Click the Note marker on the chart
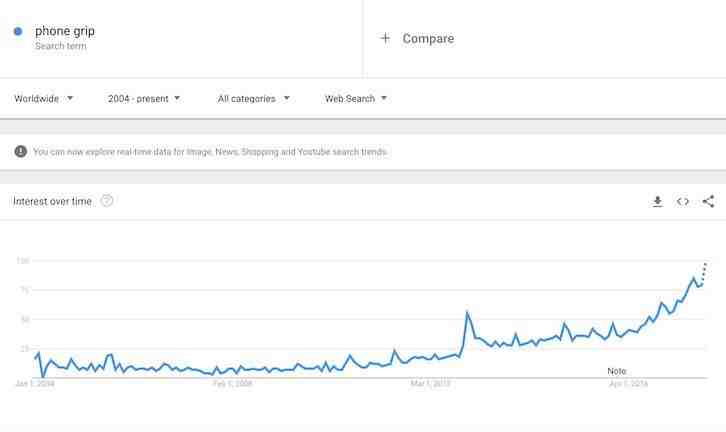Image resolution: width=726 pixels, height=432 pixels. [x=617, y=371]
